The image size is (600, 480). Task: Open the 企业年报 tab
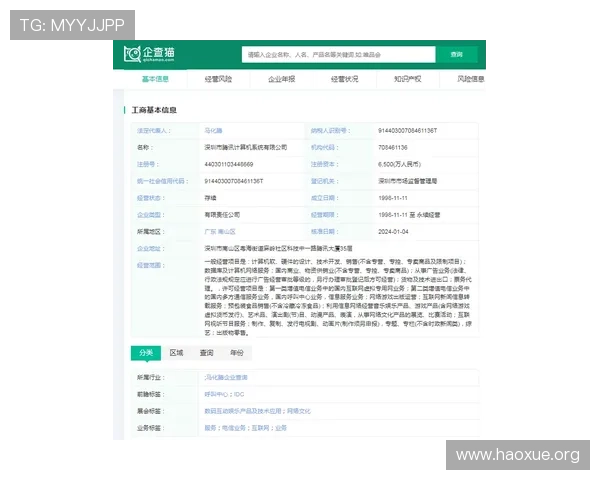tap(281, 79)
